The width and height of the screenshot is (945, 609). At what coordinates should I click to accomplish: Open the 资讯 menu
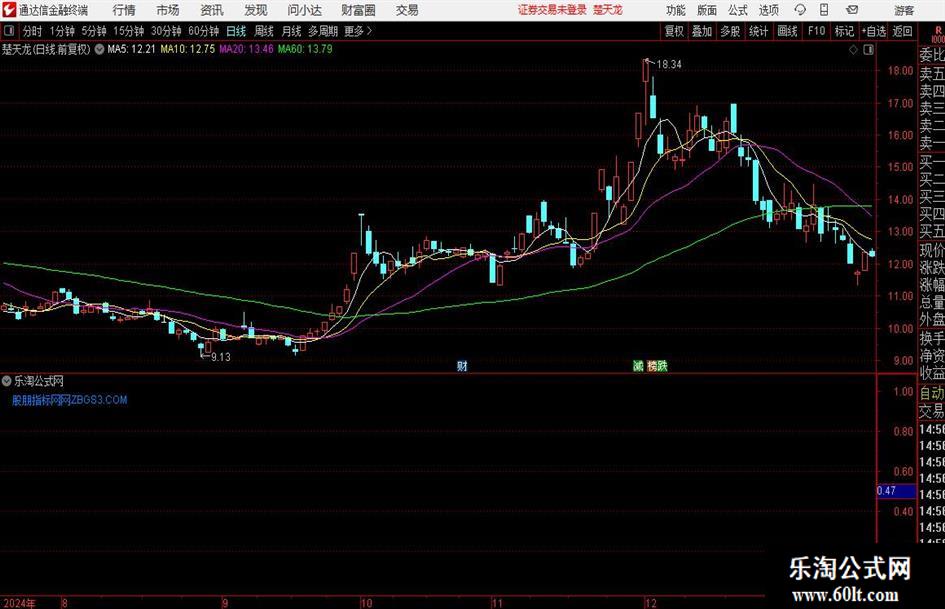pos(212,10)
